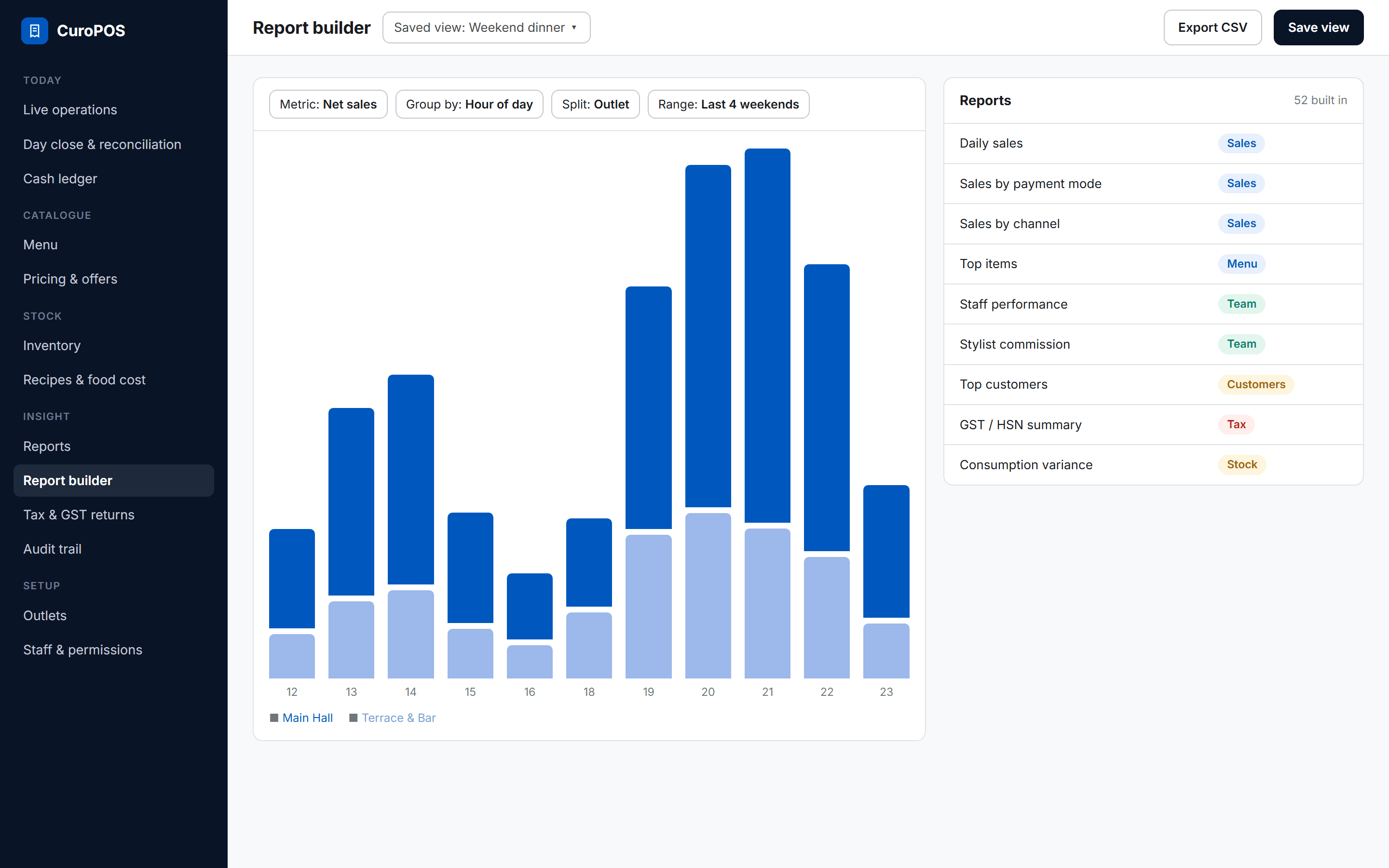This screenshot has width=1389, height=868.
Task: Click the Main Hall bar for hour 16
Action: coord(529,606)
